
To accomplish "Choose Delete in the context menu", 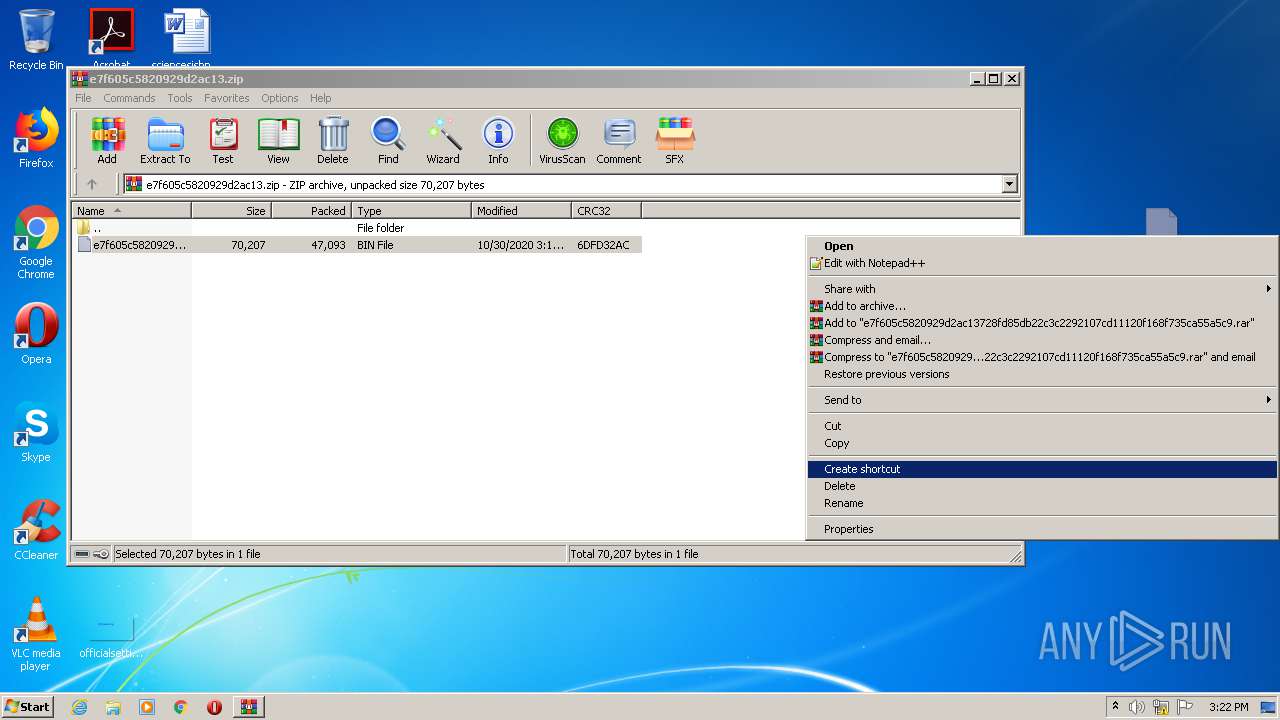I will click(x=1042, y=486).
